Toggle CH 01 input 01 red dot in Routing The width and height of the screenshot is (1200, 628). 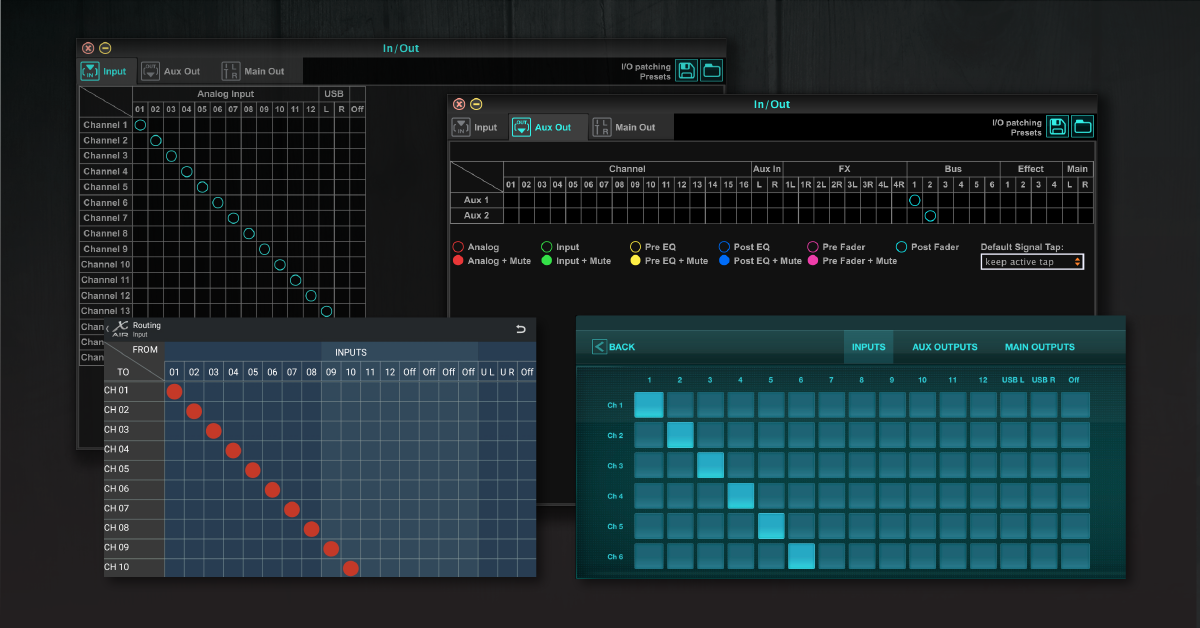(x=174, y=391)
